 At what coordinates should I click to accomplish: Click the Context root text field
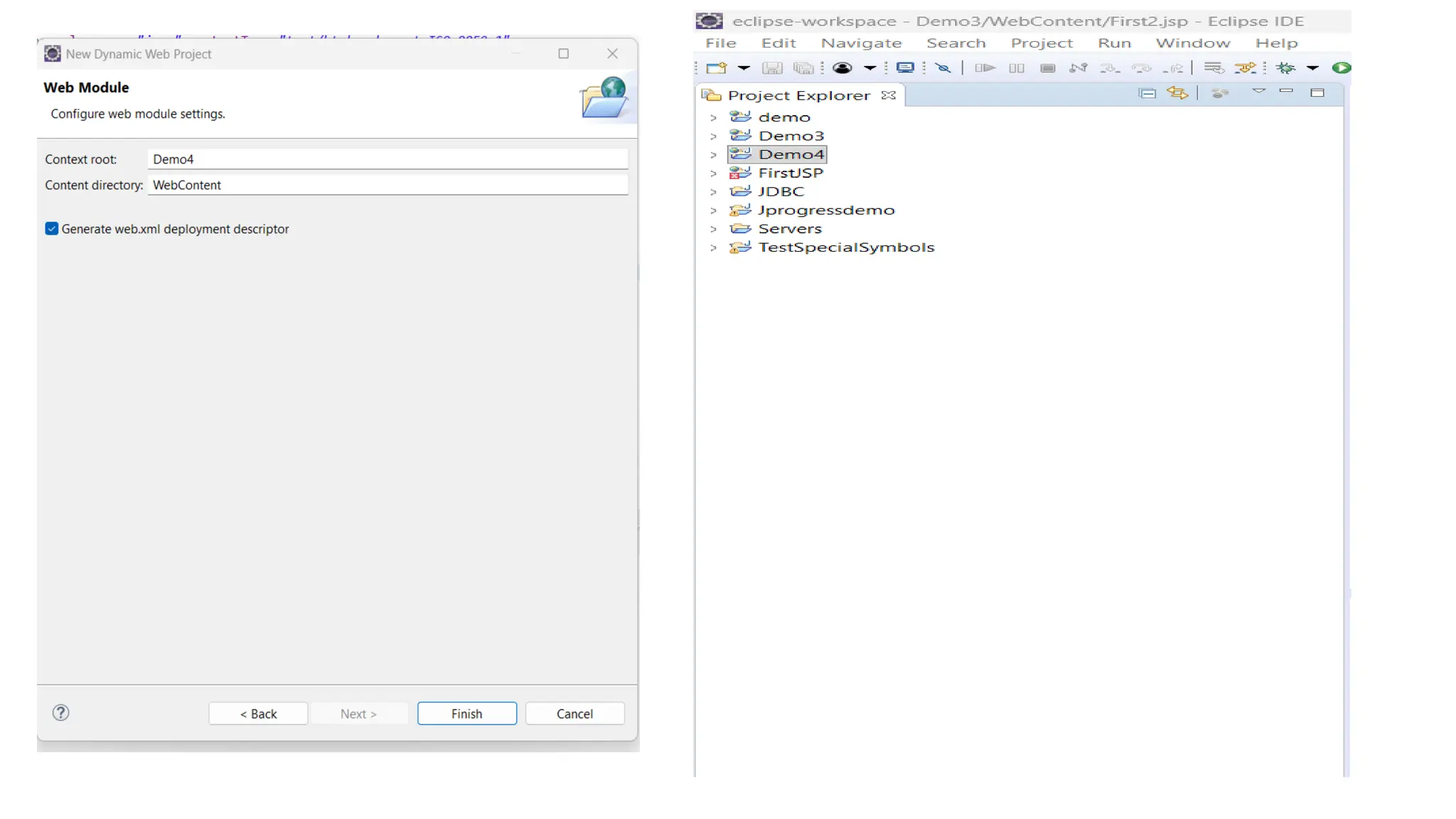pyautogui.click(x=387, y=159)
